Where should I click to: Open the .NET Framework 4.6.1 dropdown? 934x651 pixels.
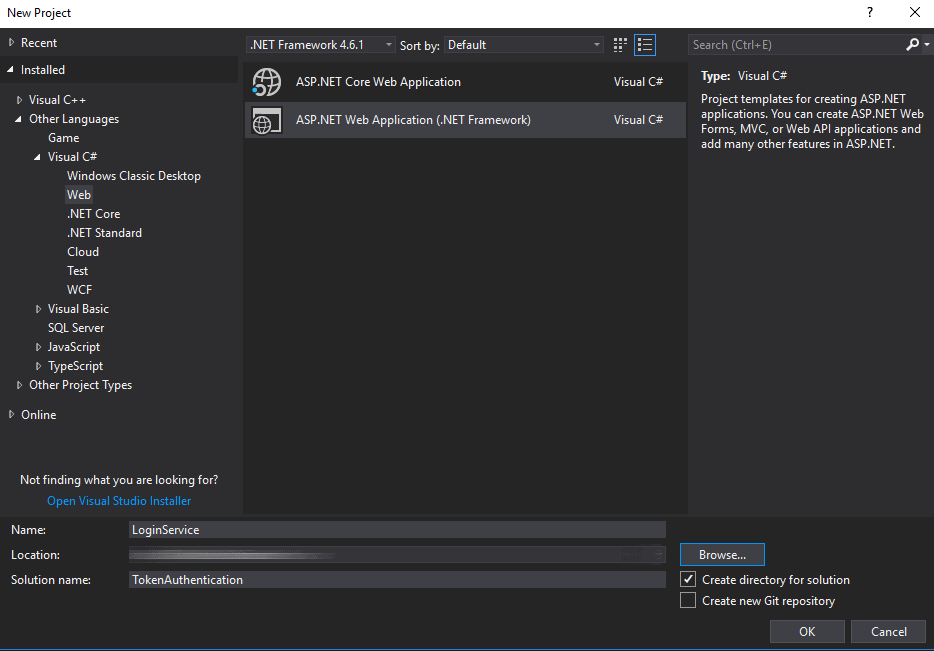pyautogui.click(x=320, y=45)
